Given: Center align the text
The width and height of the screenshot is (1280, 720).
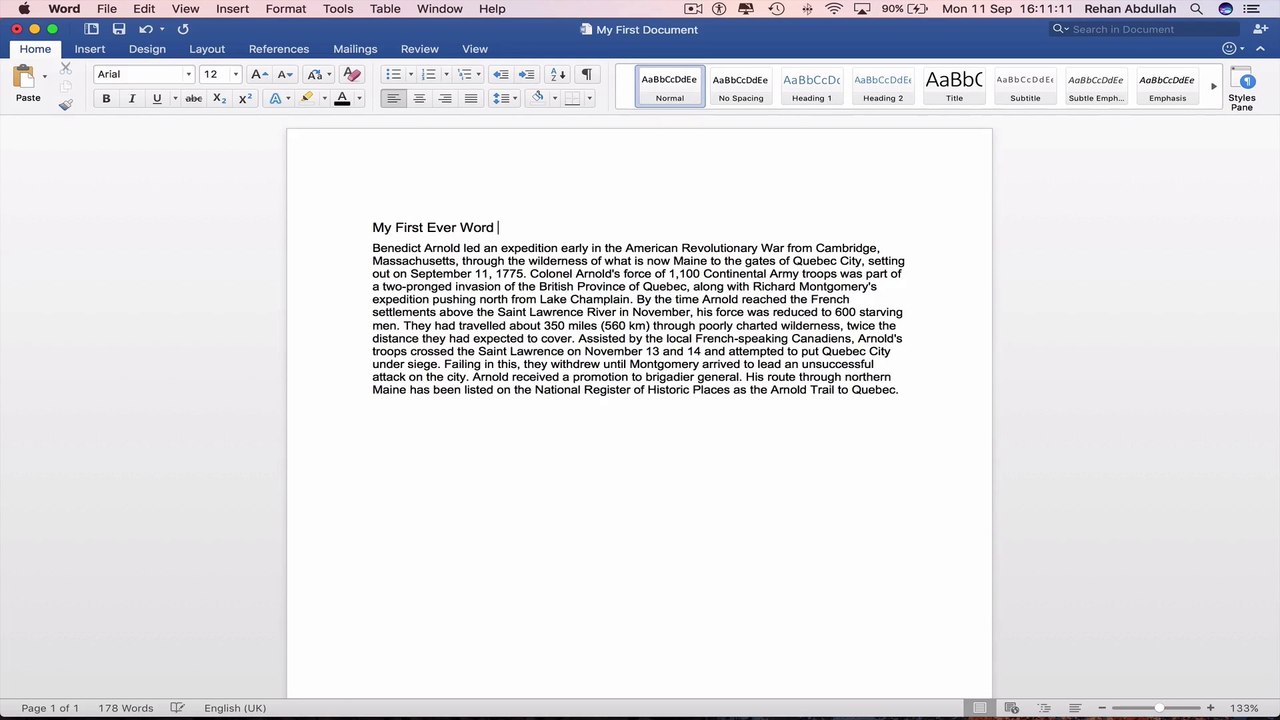Looking at the screenshot, I should pos(419,98).
